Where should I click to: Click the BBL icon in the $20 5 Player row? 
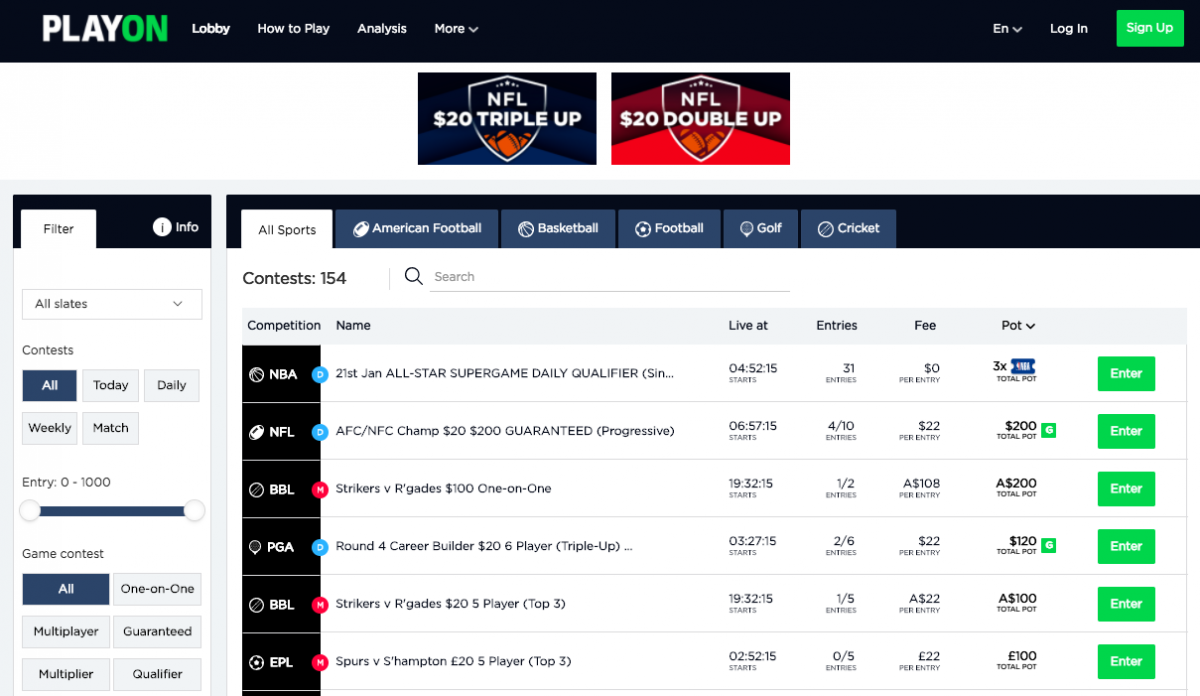(257, 605)
